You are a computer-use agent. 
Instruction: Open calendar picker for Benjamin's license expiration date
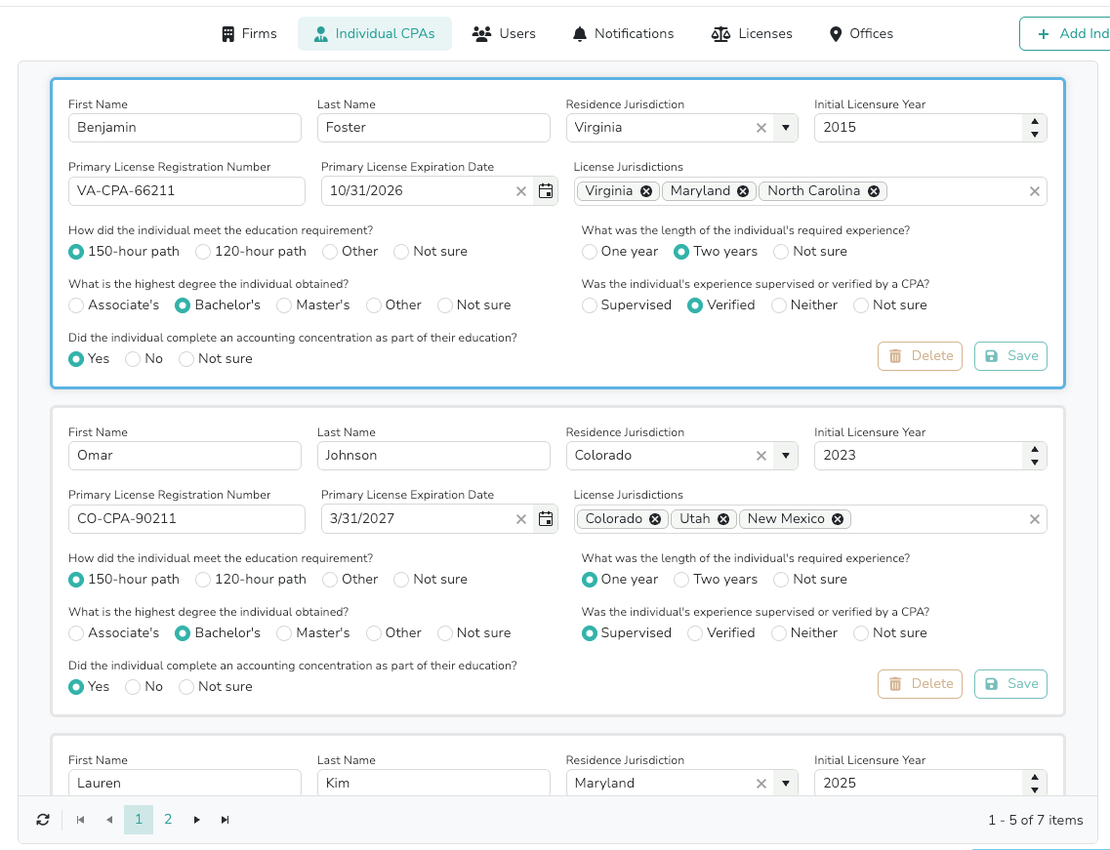[x=545, y=191]
